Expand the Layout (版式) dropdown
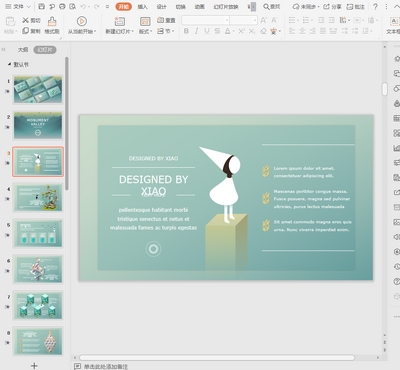The width and height of the screenshot is (400, 370). pyautogui.click(x=145, y=31)
